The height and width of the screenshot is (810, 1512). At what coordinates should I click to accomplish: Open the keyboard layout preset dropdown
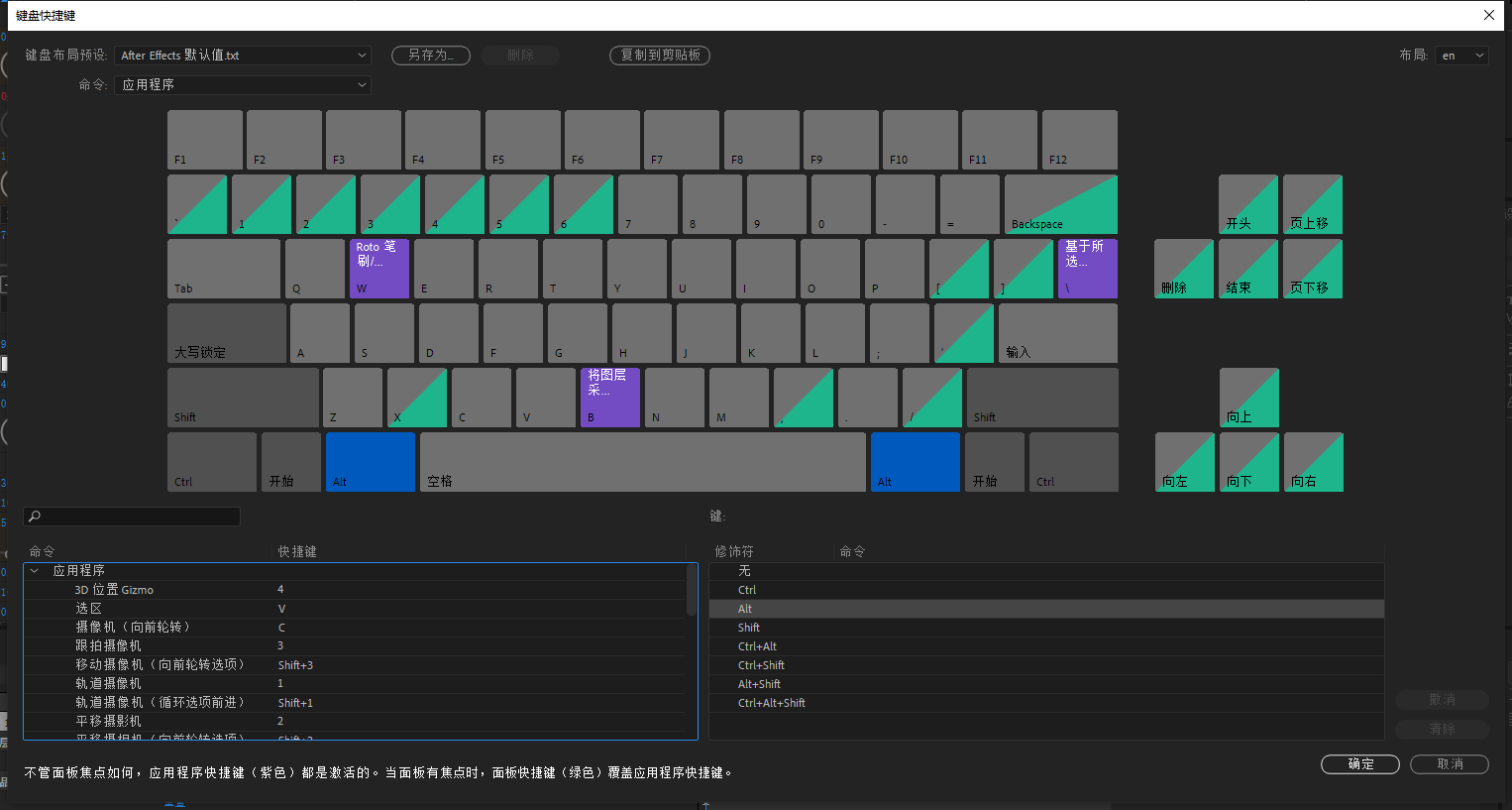point(243,56)
